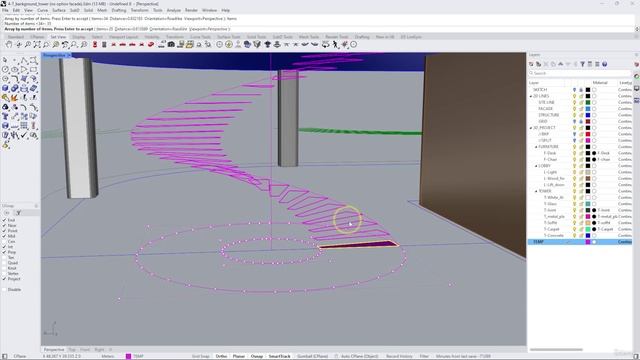Collapse the TOWER layer group
Screen dimensions: 640x360
pos(536,191)
